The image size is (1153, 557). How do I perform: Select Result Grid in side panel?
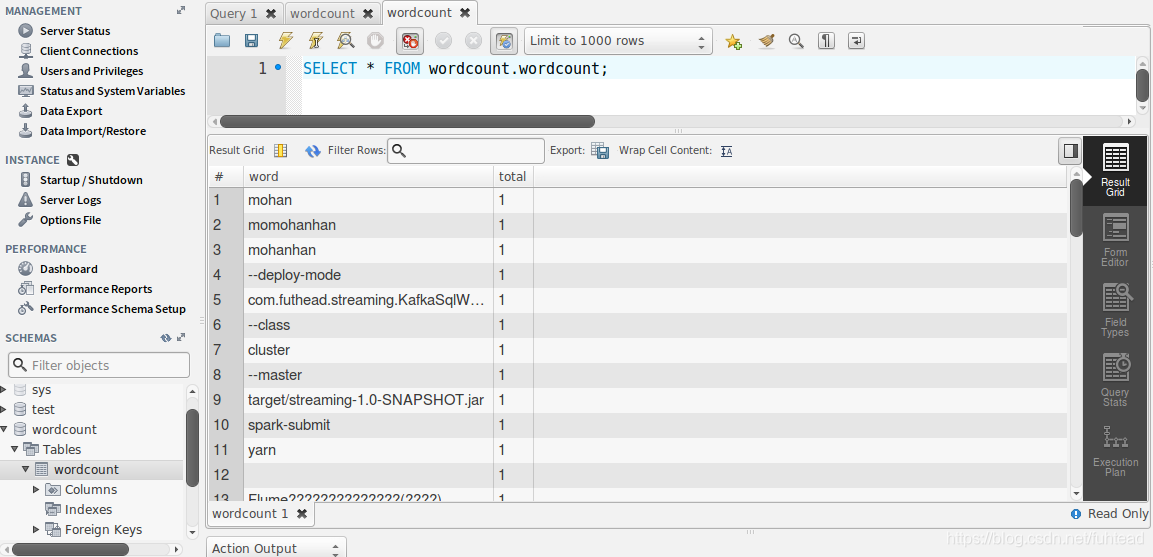[x=1115, y=170]
